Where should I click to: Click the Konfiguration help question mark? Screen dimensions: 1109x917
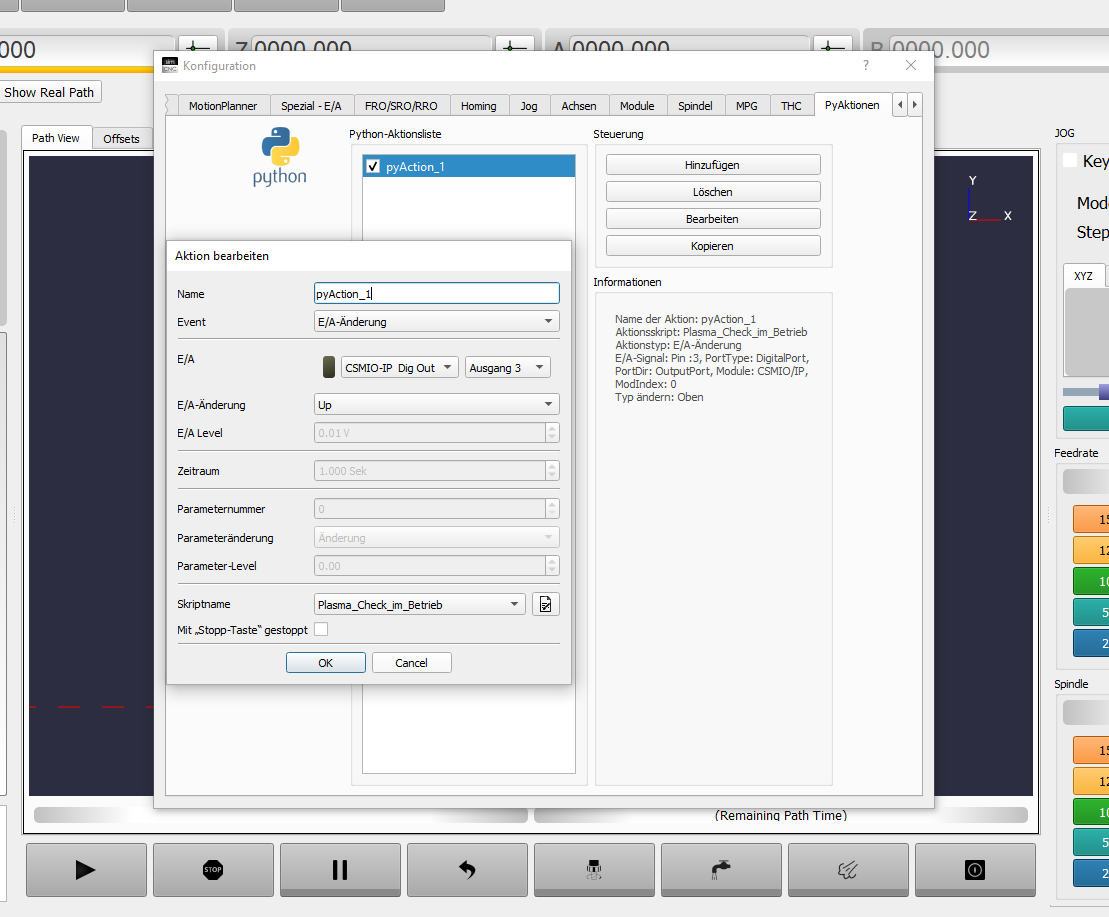pyautogui.click(x=866, y=65)
